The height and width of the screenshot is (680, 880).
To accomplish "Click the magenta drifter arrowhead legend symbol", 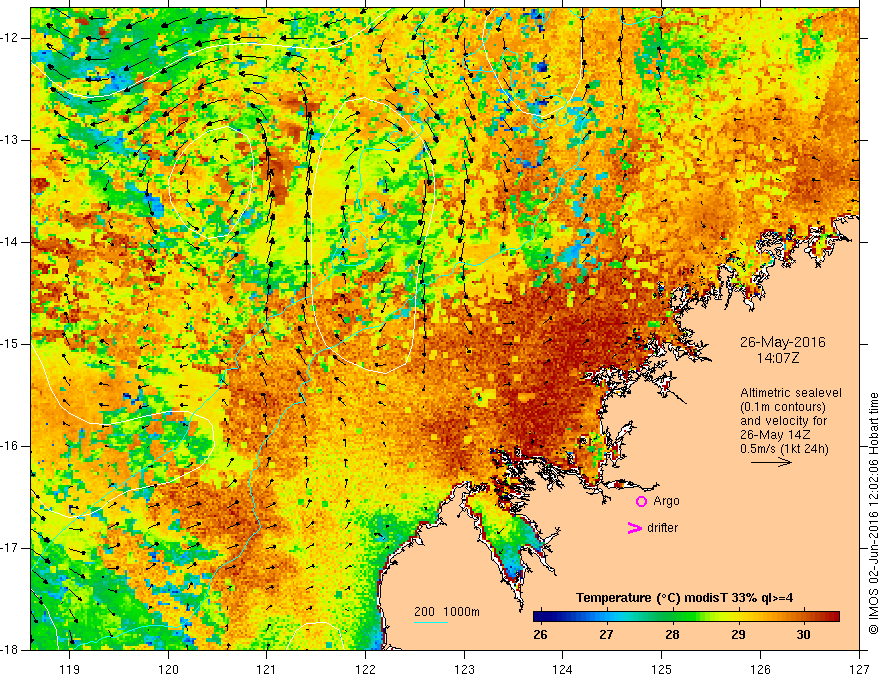I will click(634, 527).
